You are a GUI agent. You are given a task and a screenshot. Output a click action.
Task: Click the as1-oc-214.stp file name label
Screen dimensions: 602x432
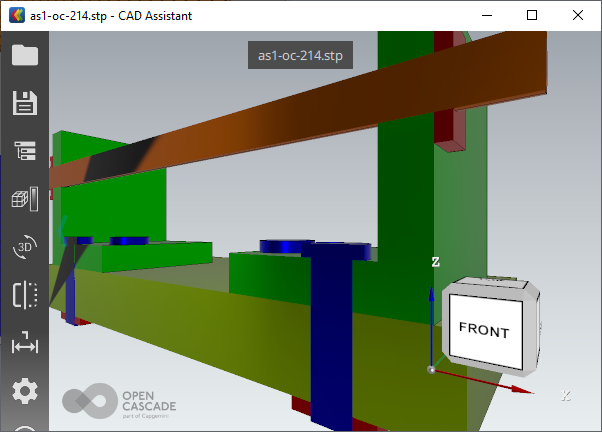[300, 55]
